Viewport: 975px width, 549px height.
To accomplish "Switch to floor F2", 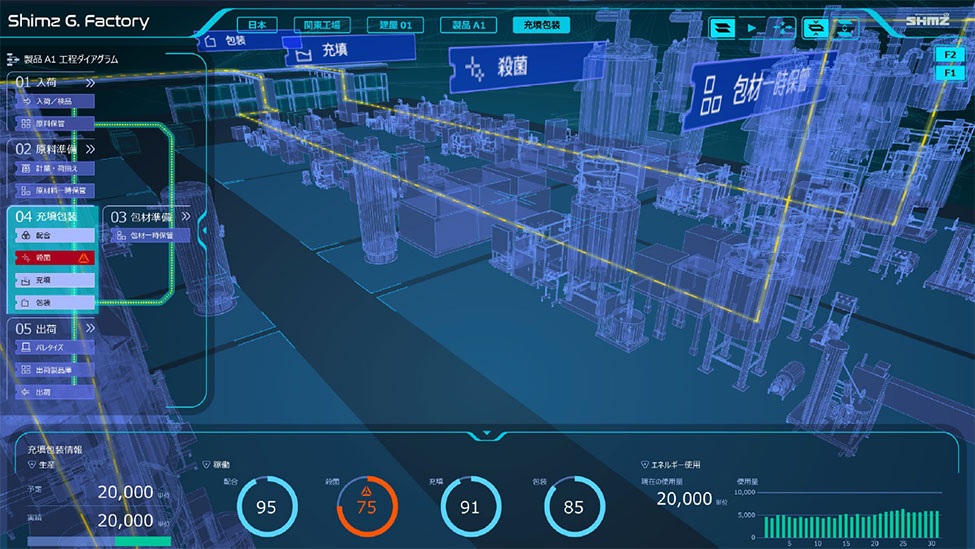I will (x=950, y=55).
